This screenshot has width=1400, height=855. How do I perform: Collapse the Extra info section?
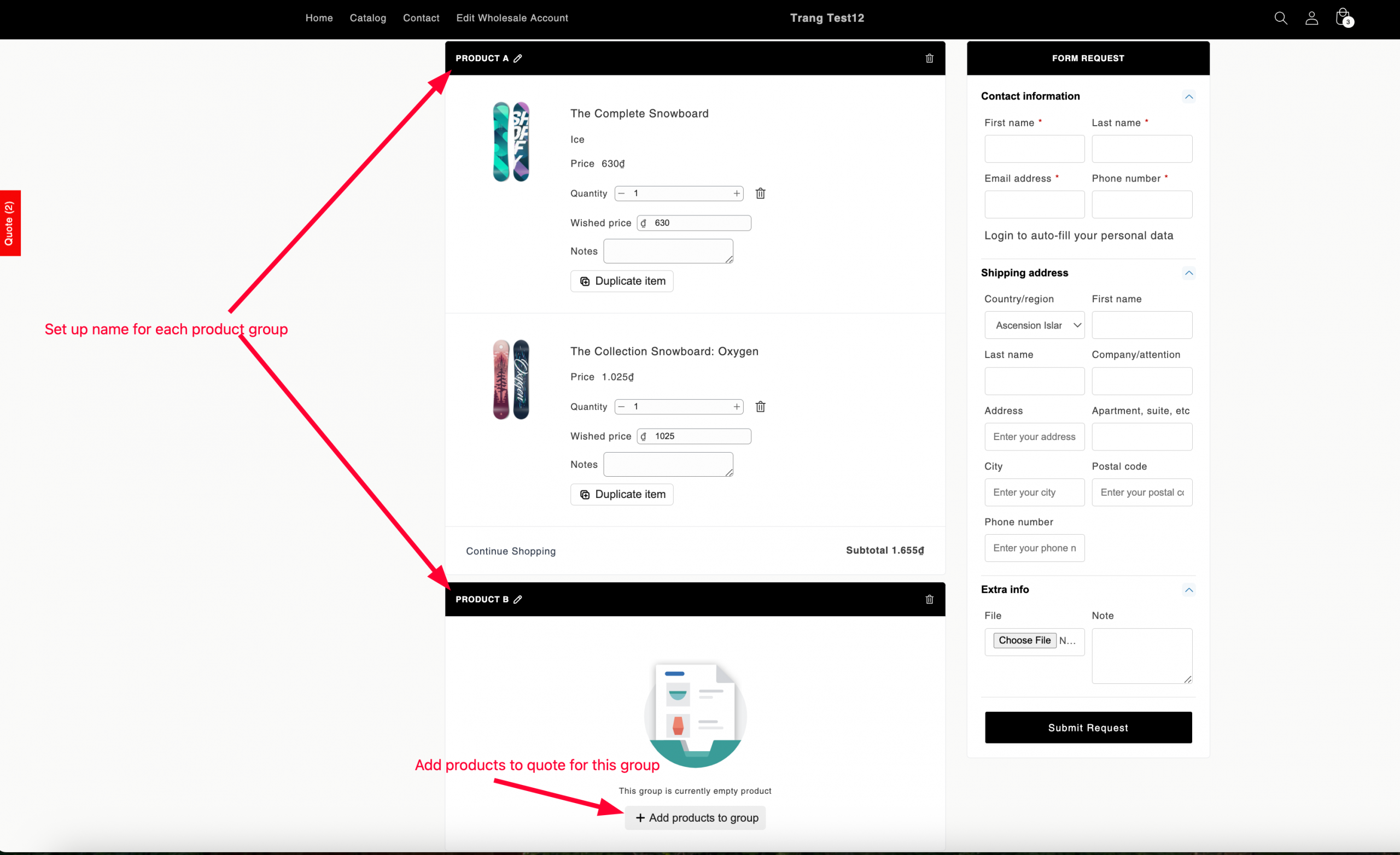(x=1189, y=590)
